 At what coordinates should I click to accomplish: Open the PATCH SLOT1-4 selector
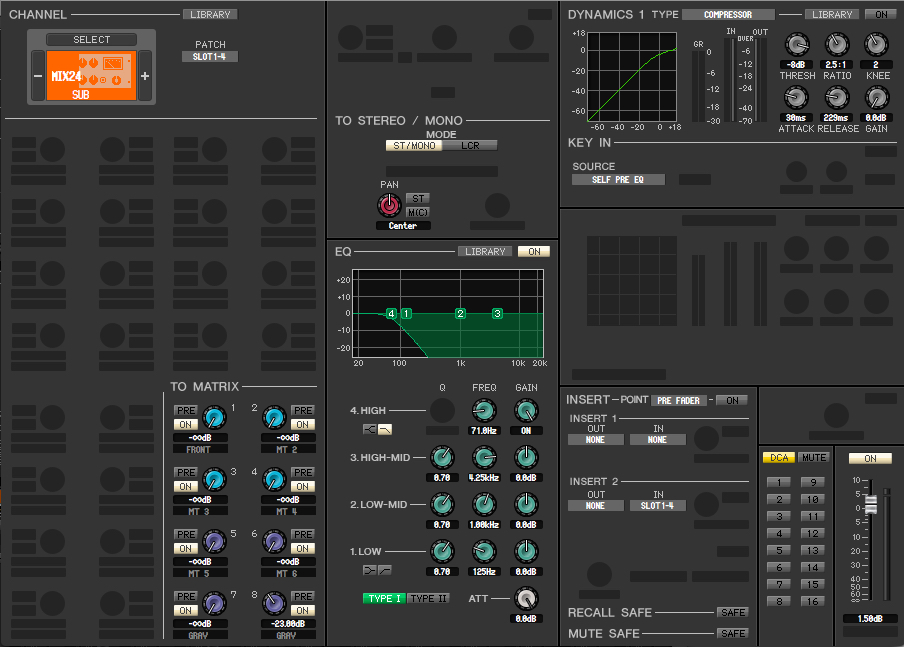pyautogui.click(x=209, y=57)
